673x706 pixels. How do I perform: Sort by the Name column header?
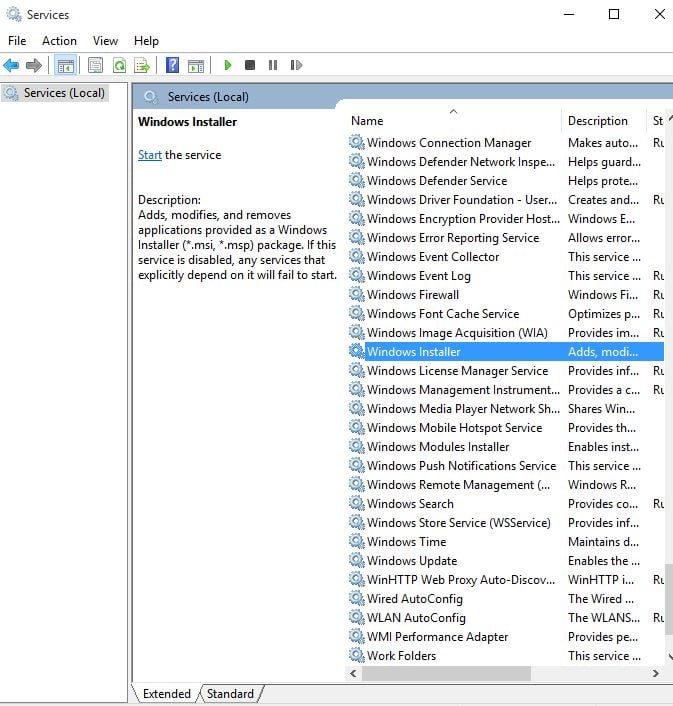454,121
